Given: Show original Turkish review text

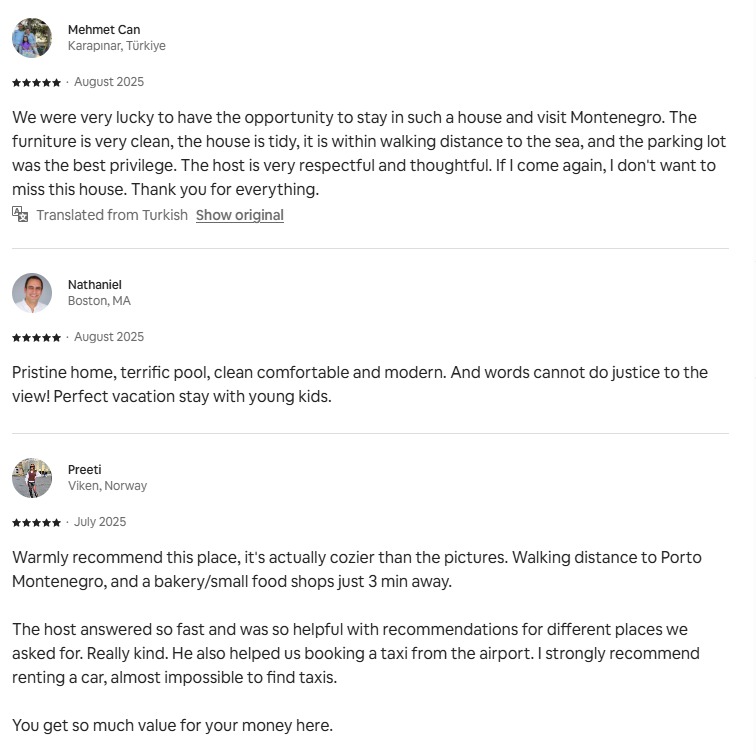Looking at the screenshot, I should [x=239, y=215].
